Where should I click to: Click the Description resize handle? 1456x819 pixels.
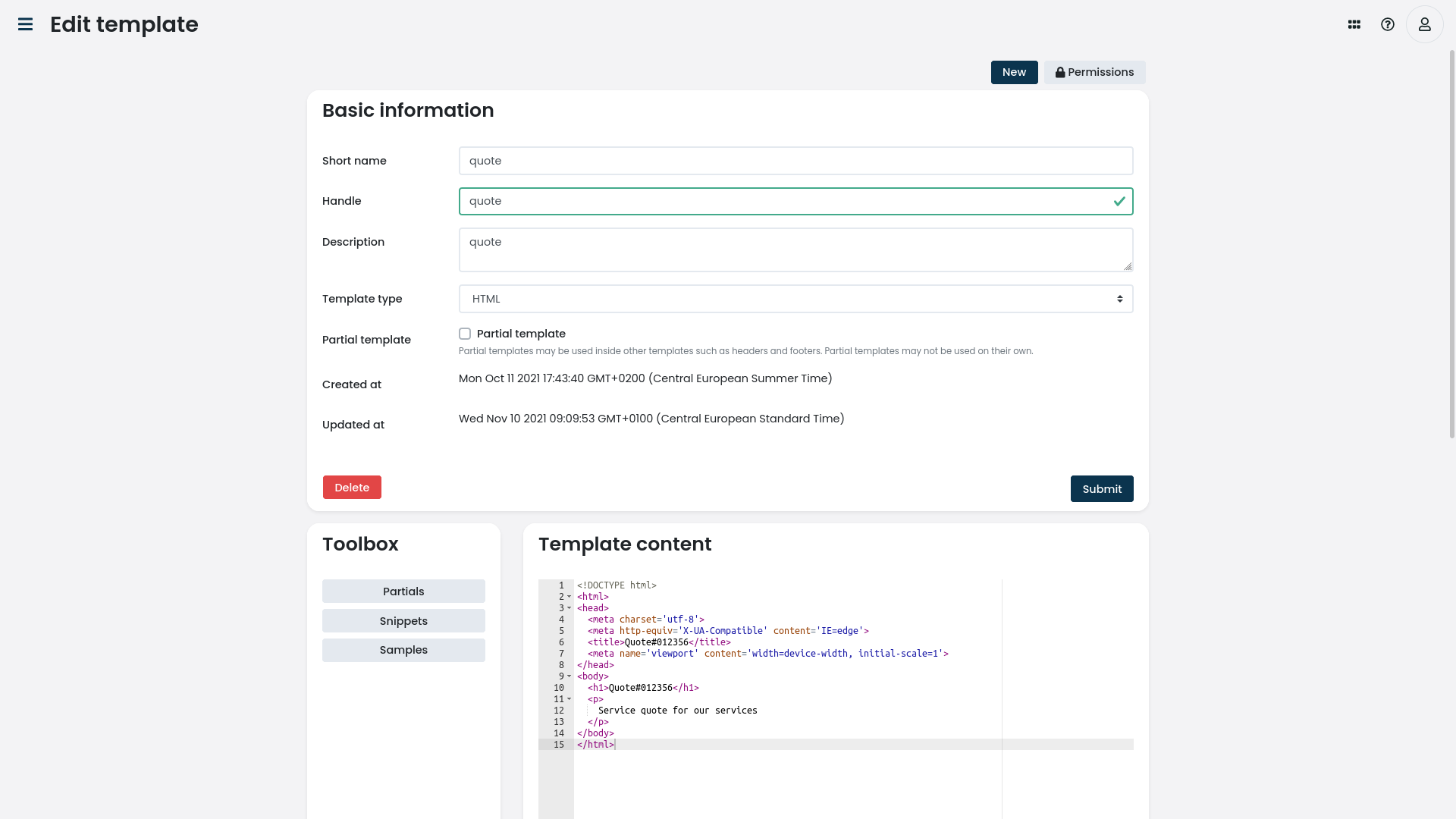click(x=1128, y=266)
